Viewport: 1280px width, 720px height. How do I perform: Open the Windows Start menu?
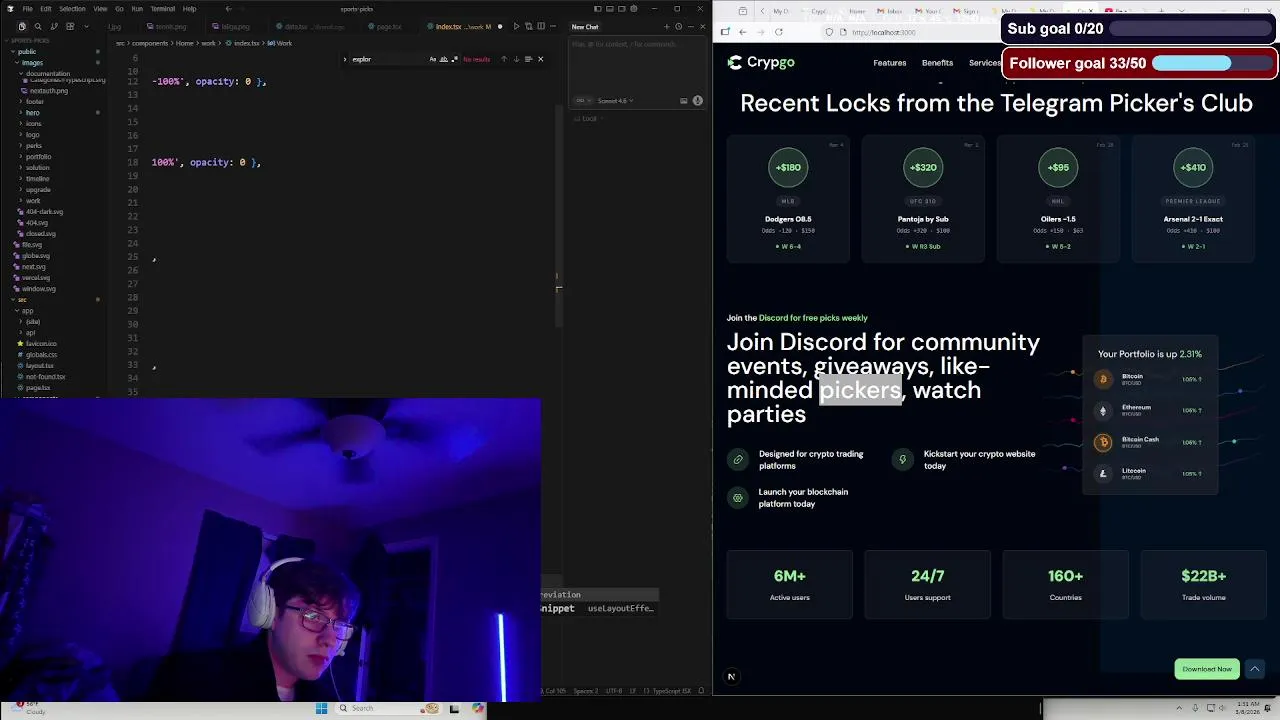pyautogui.click(x=321, y=708)
